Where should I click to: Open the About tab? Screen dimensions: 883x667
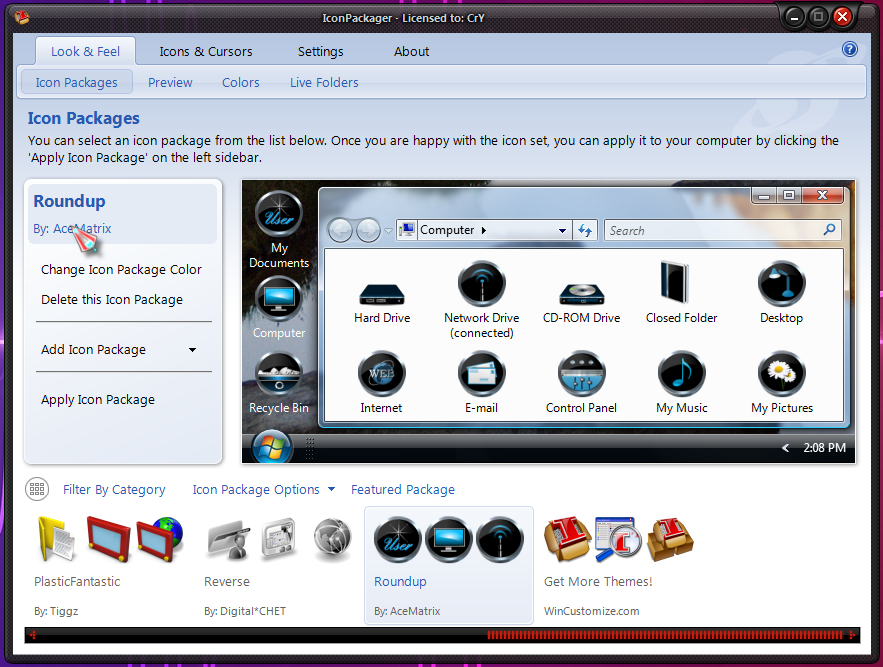click(x=411, y=51)
